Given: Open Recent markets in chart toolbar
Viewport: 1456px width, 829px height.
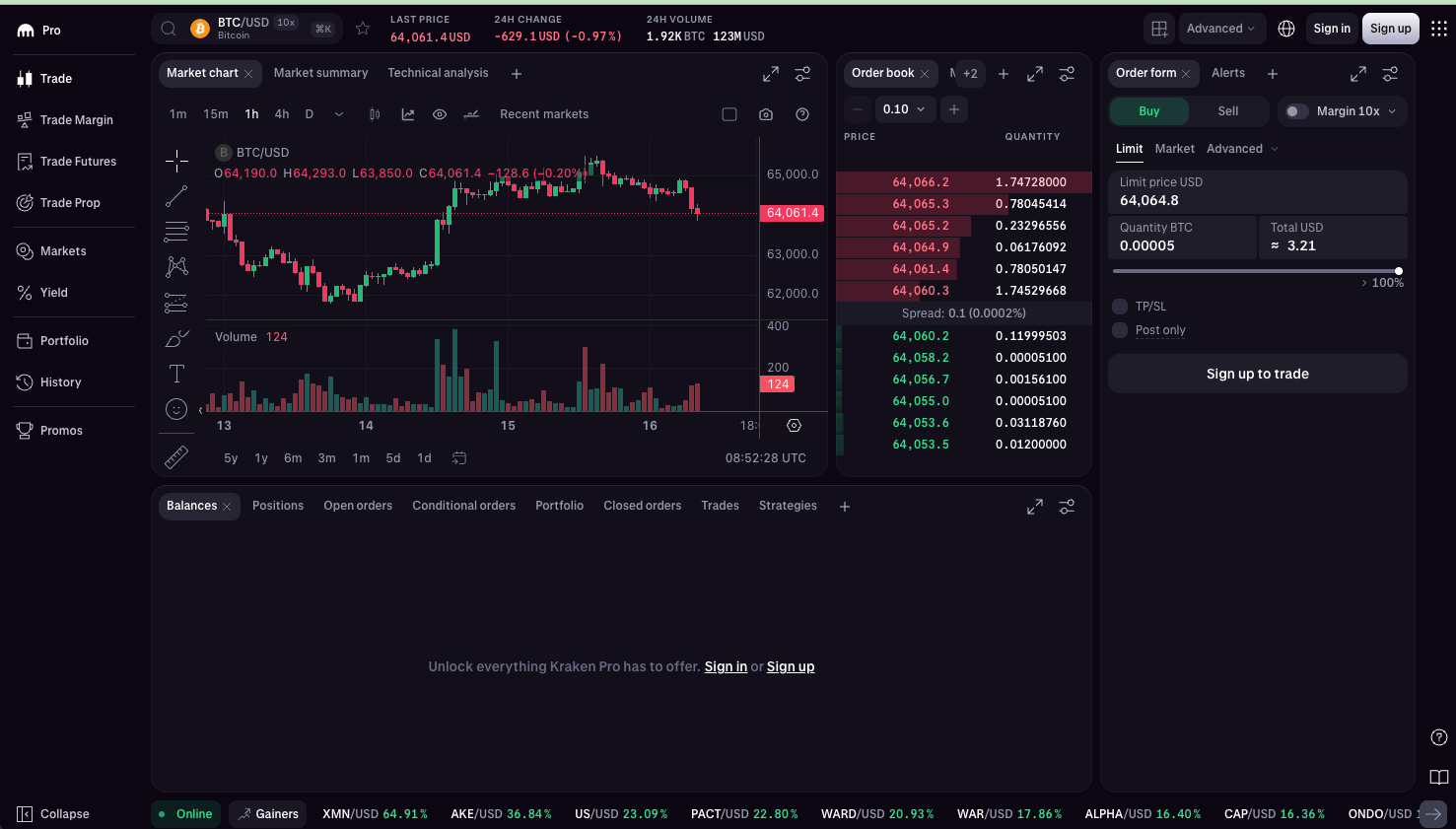Looking at the screenshot, I should point(544,114).
